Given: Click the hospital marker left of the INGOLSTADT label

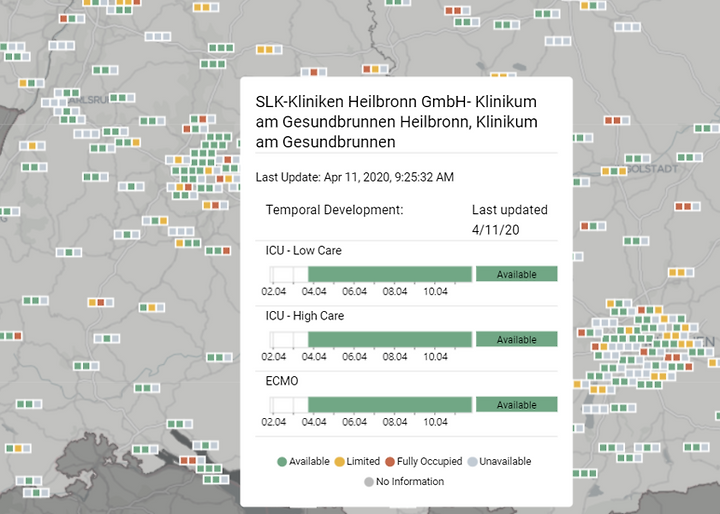Looking at the screenshot, I should [614, 171].
